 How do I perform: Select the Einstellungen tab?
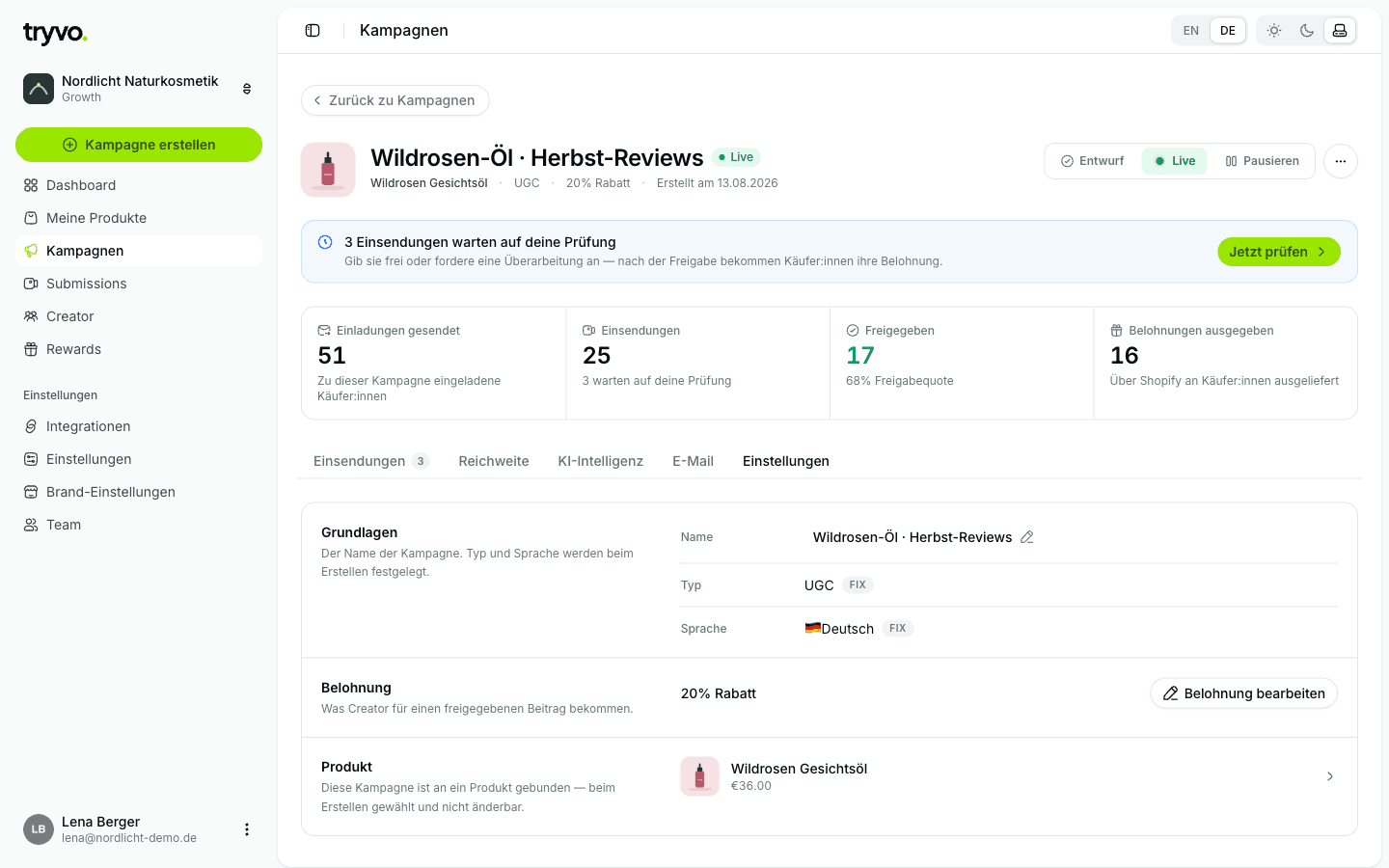click(x=786, y=461)
